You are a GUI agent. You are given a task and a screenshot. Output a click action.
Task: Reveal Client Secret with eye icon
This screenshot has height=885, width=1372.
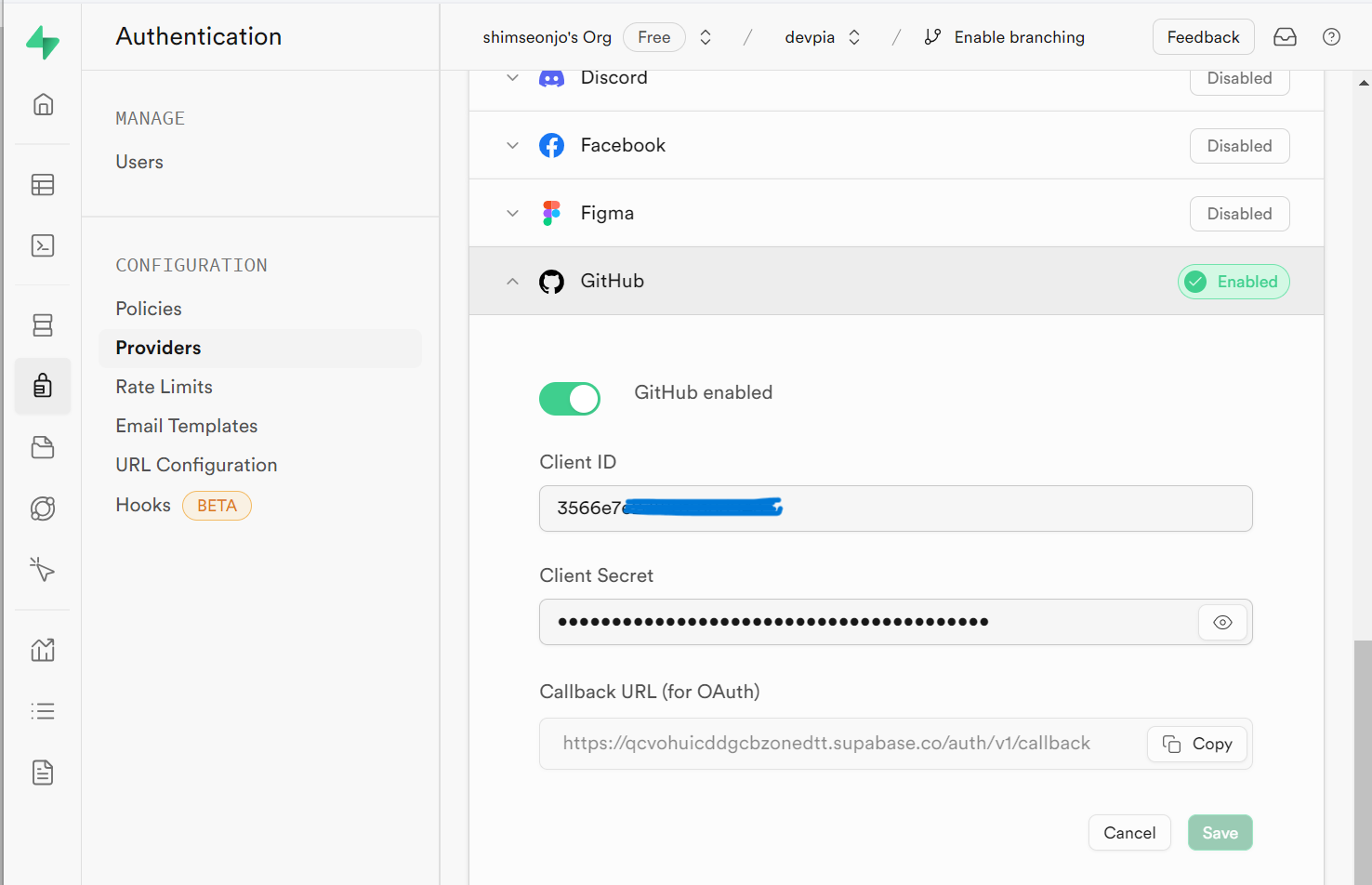click(x=1222, y=622)
